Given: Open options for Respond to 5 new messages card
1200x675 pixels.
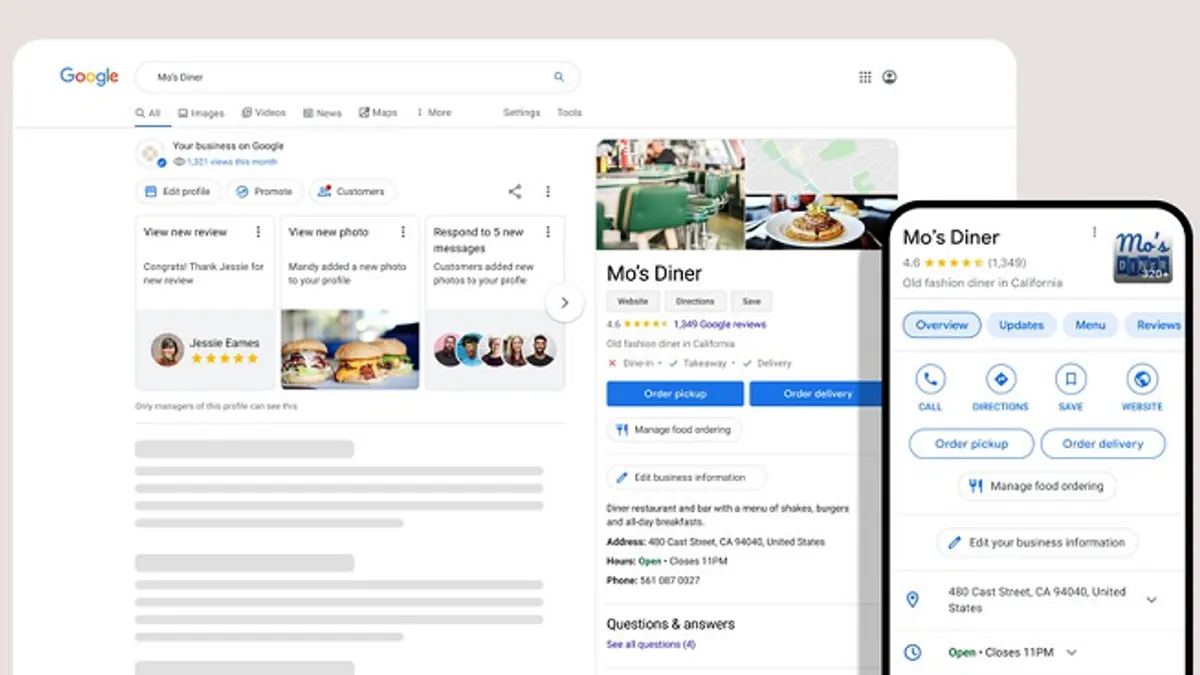Looking at the screenshot, I should click(x=548, y=232).
